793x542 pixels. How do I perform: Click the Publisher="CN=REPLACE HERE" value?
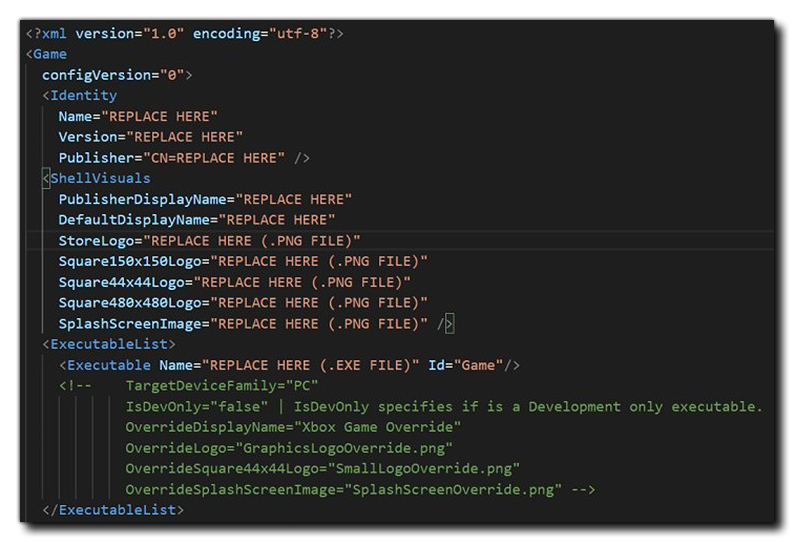tap(213, 158)
